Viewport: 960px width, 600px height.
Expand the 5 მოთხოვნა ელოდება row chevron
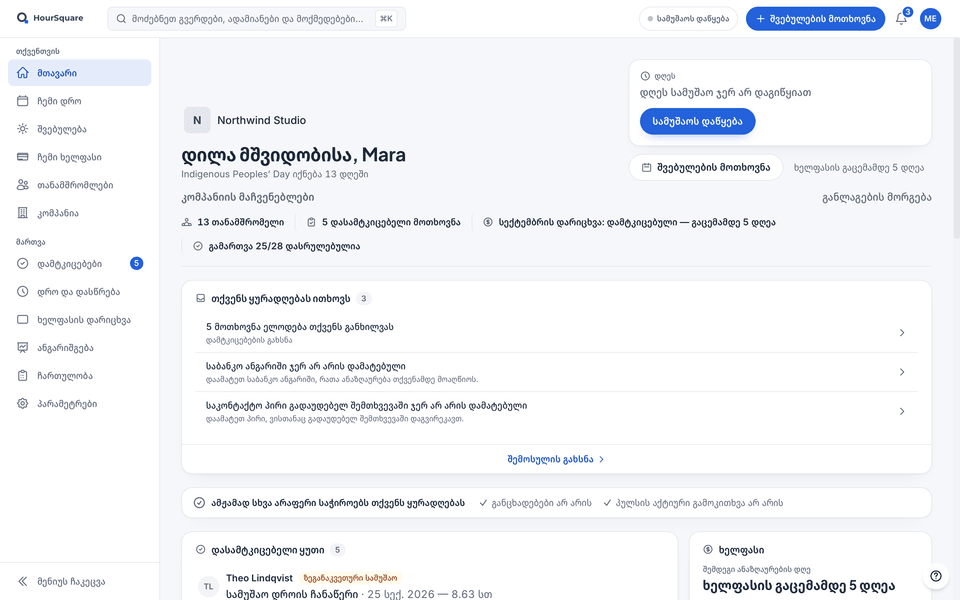click(x=902, y=332)
